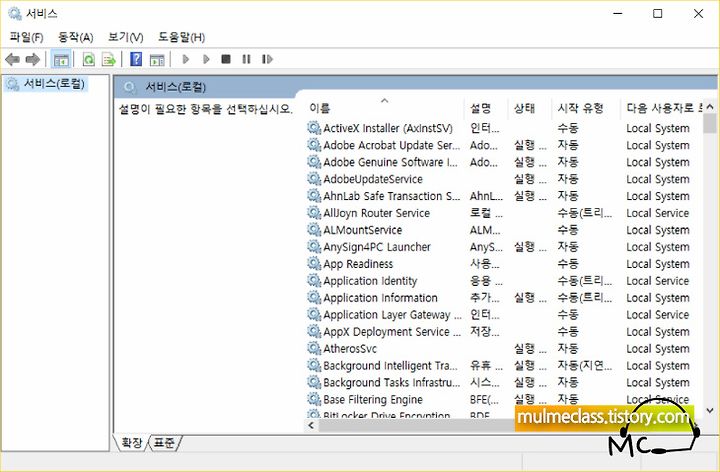Click the Stop Service square icon
The width and height of the screenshot is (720, 472).
225,59
